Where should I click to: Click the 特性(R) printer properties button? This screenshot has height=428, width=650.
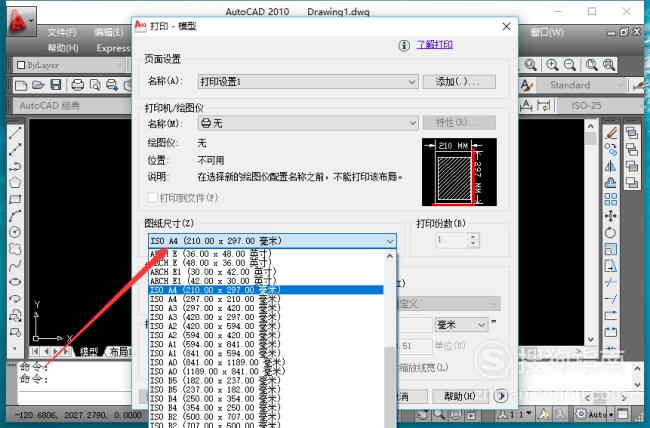coord(459,123)
